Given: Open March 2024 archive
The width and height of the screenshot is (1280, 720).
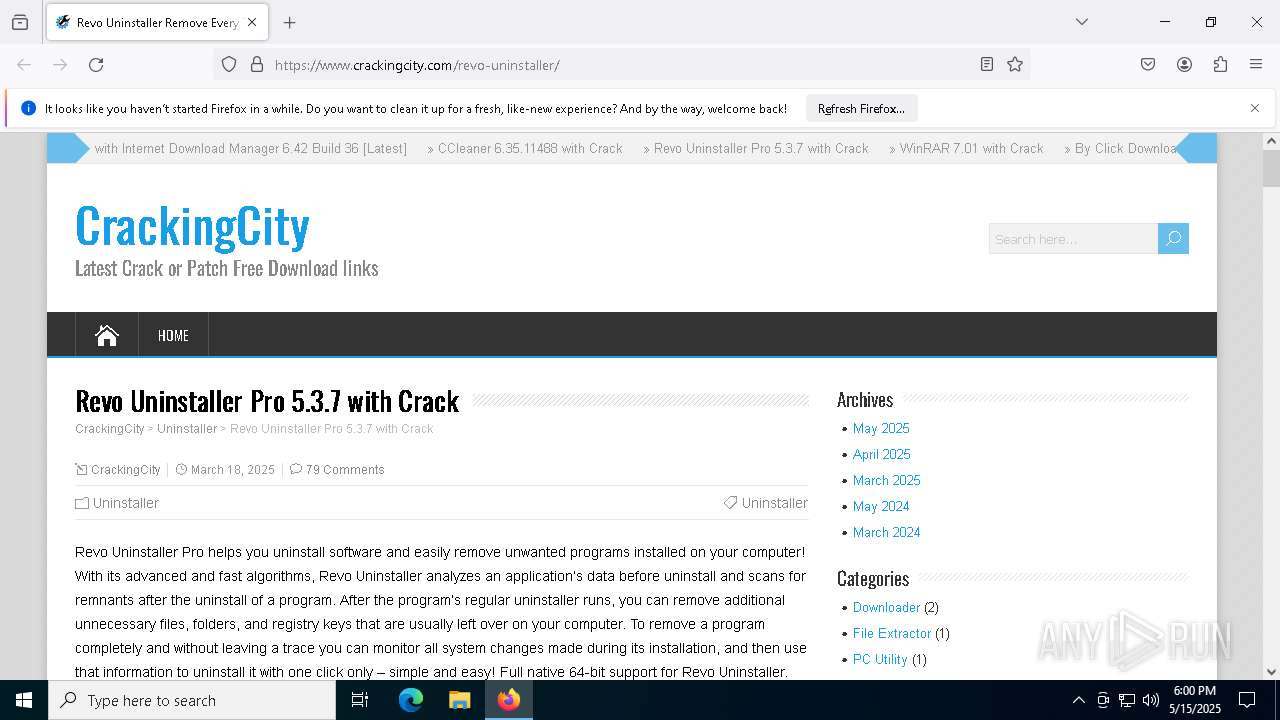Looking at the screenshot, I should [887, 532].
